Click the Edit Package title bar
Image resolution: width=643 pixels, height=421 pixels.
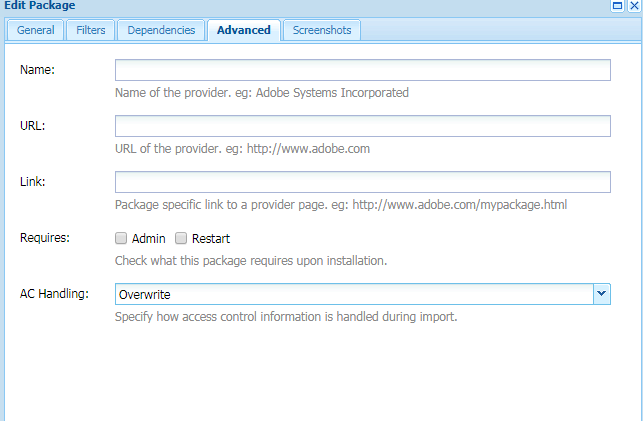pyautogui.click(x=300, y=6)
